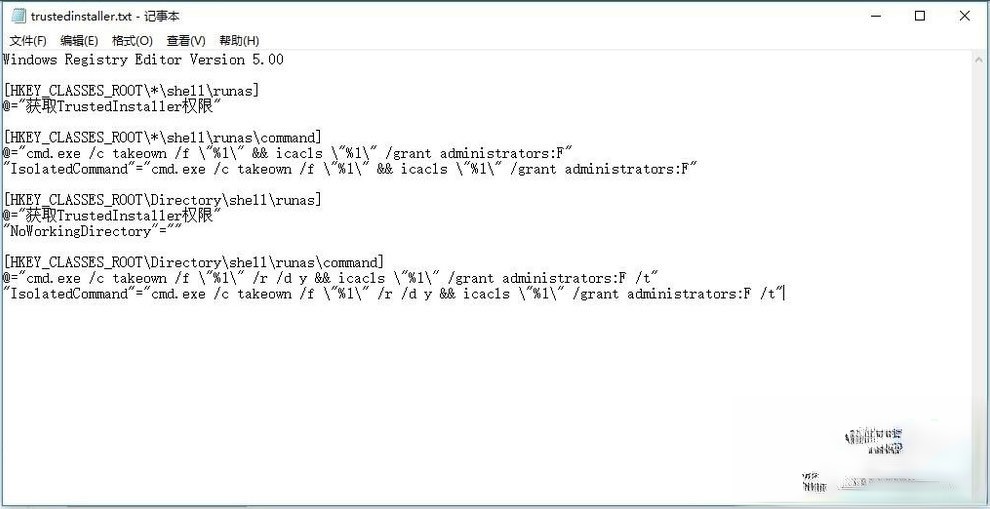Open the 格式(O) menu

pos(132,41)
